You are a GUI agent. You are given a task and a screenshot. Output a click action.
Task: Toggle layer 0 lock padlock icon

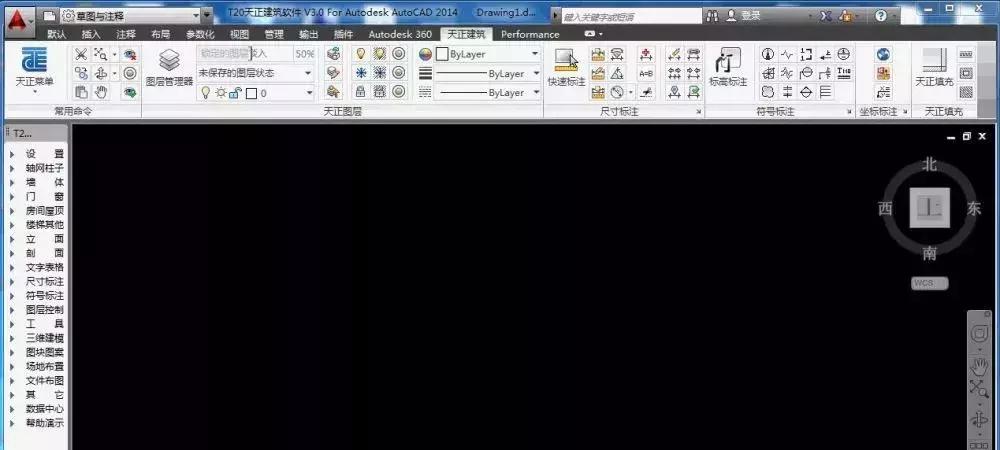(x=235, y=93)
